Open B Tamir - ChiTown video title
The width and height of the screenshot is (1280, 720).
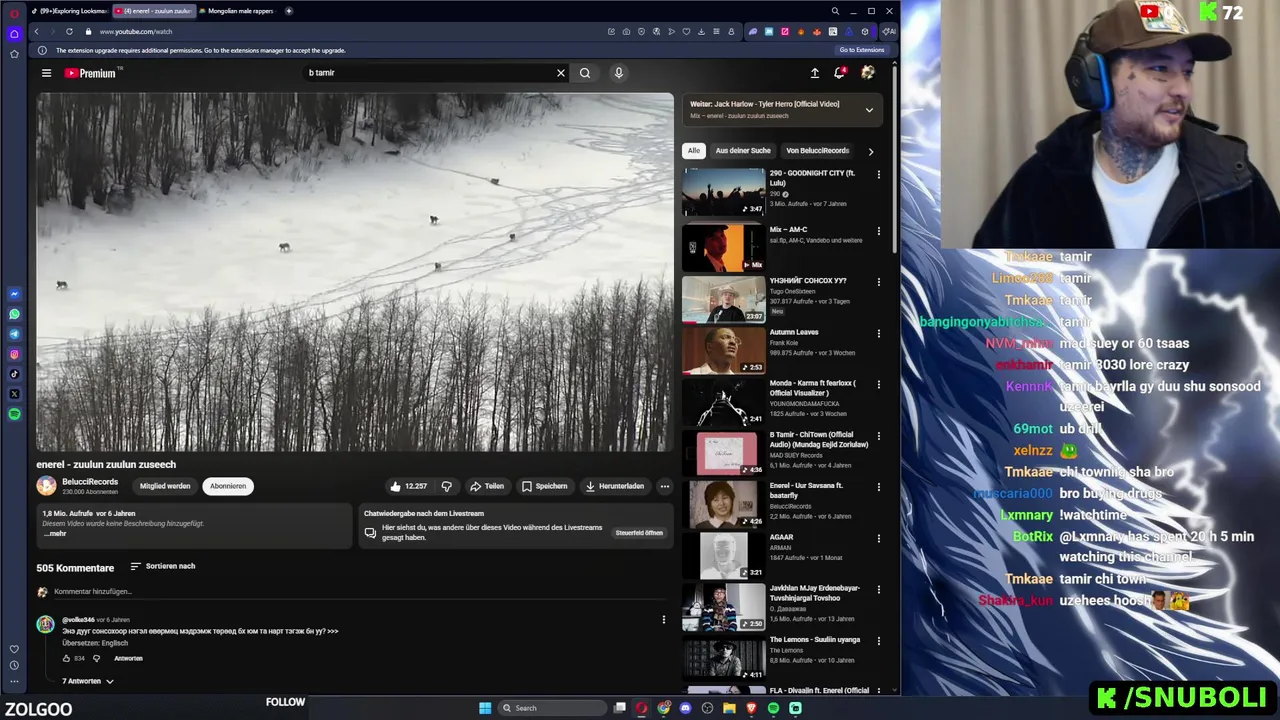(819, 440)
